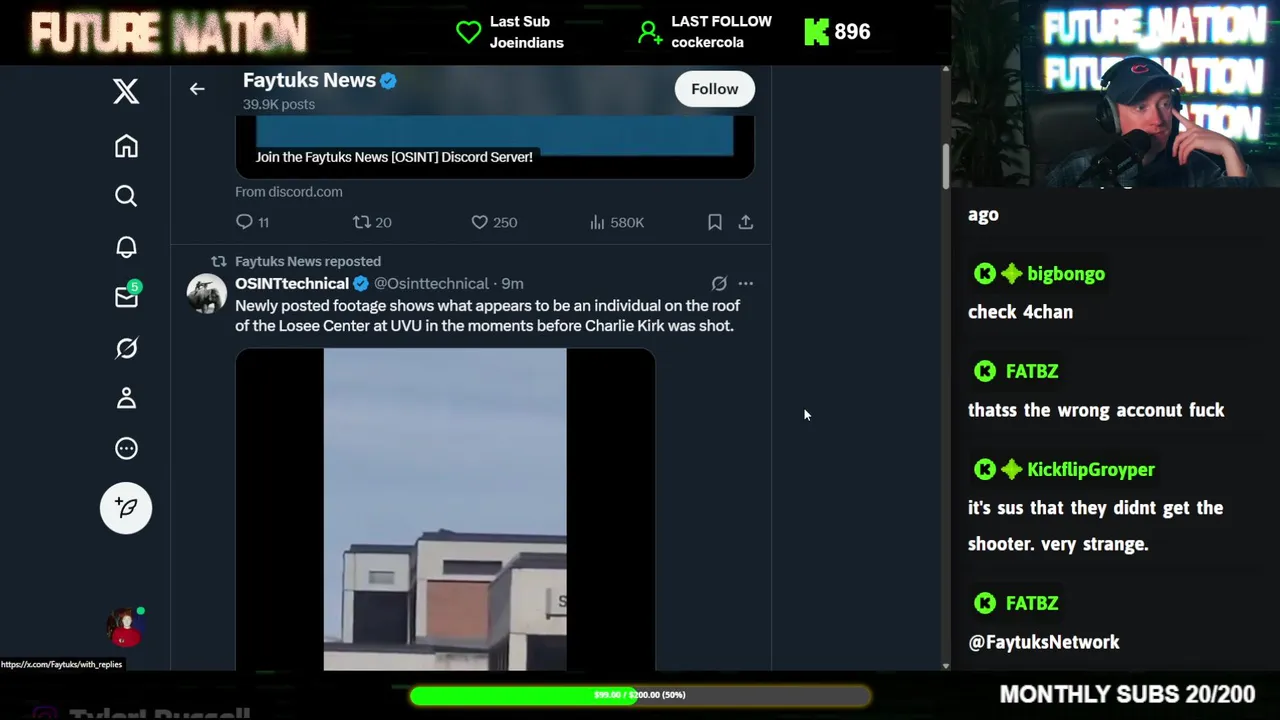This screenshot has width=1280, height=720.
Task: Open the Notifications bell icon
Action: coord(126,247)
